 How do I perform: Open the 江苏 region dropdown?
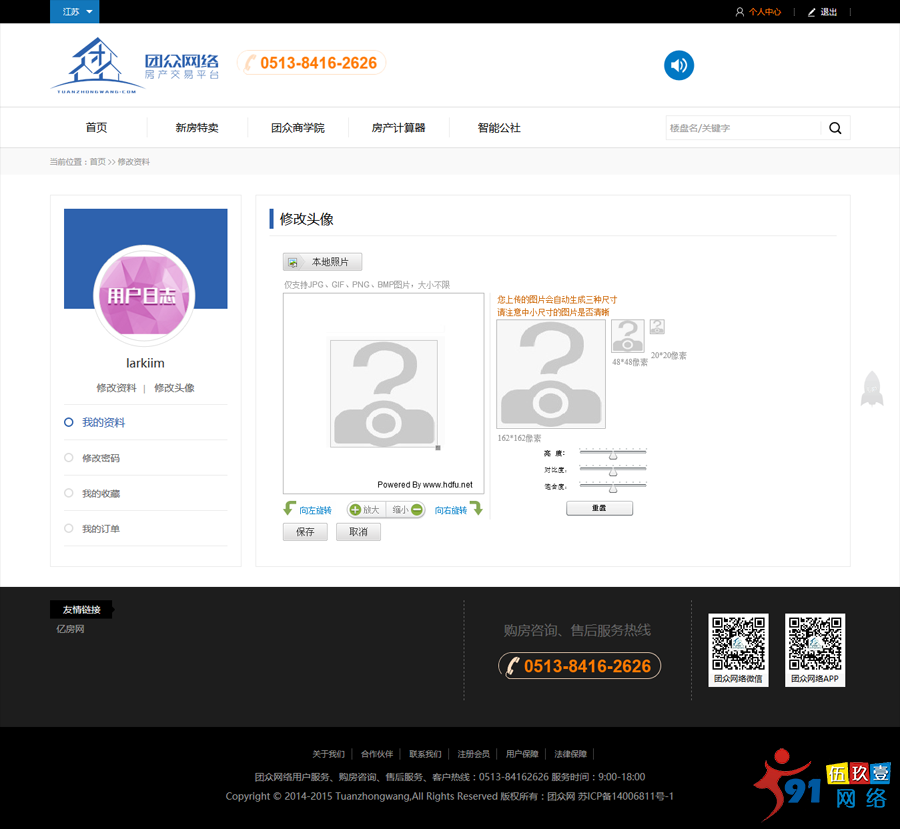click(74, 12)
